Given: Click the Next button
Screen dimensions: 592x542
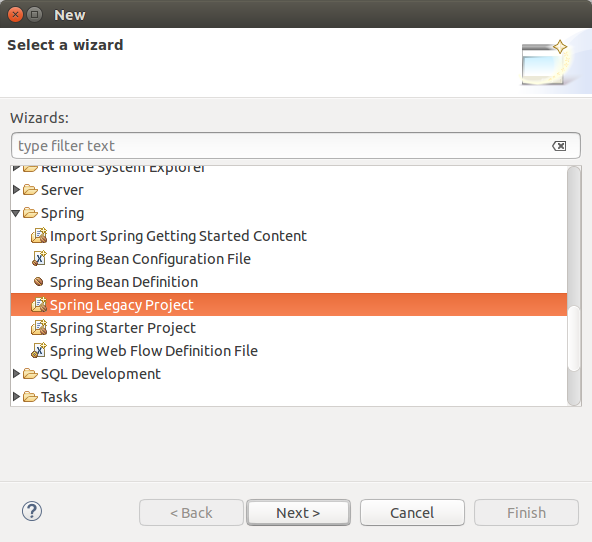Looking at the screenshot, I should (298, 513).
